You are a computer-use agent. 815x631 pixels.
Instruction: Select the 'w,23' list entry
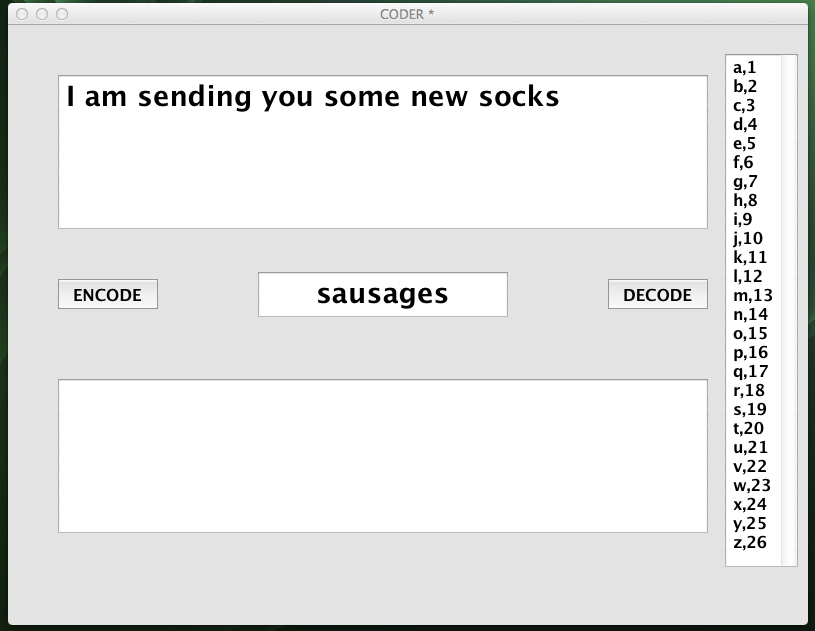click(x=752, y=485)
